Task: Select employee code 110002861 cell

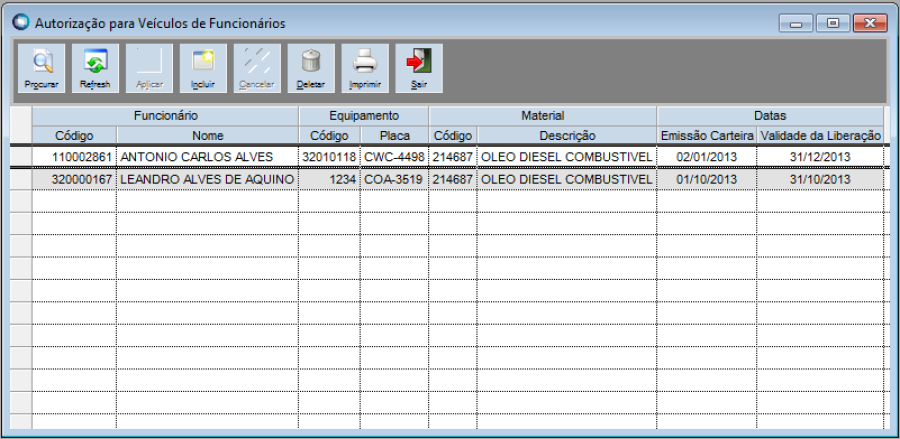Action: click(75, 157)
